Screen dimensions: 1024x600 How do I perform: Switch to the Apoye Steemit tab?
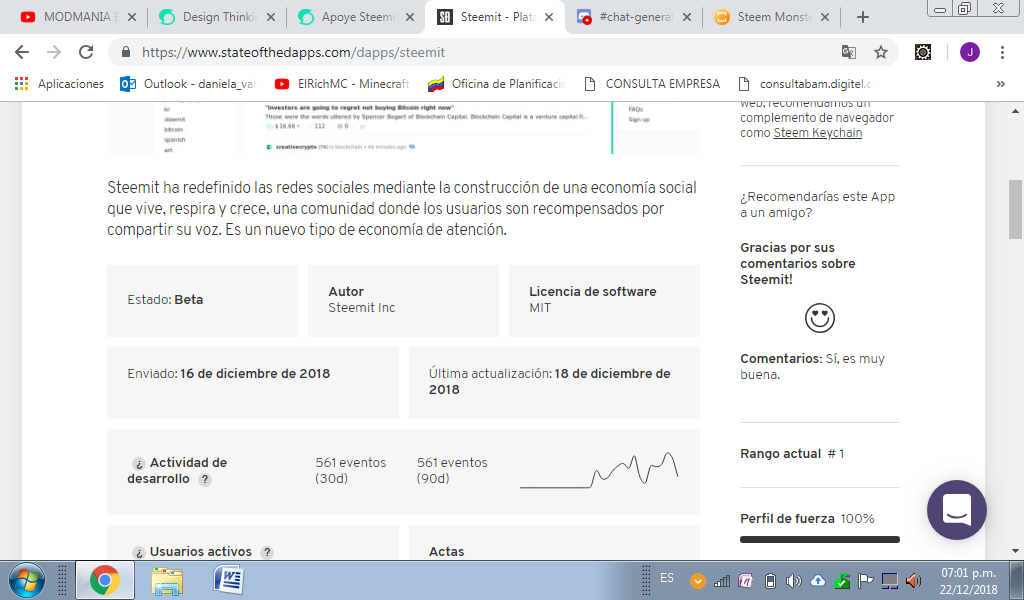[357, 17]
